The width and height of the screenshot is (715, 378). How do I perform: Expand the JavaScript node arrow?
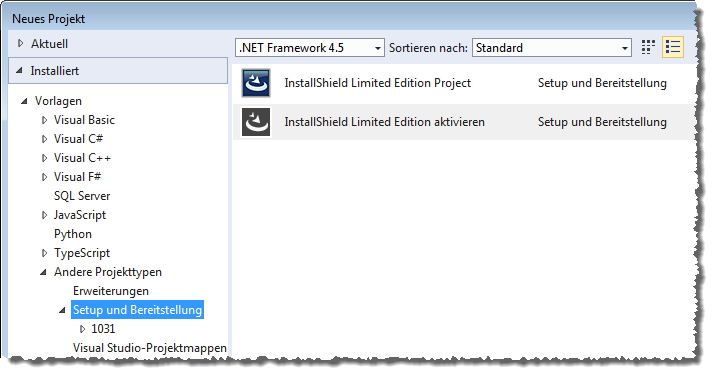44,215
